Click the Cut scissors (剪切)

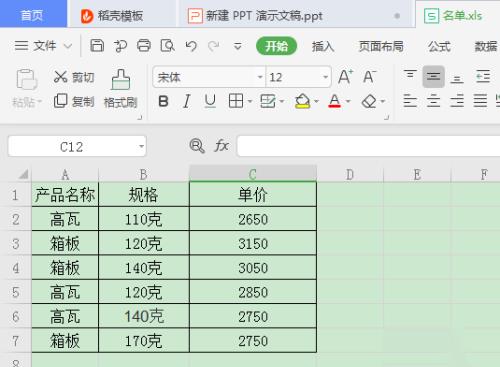[74, 77]
